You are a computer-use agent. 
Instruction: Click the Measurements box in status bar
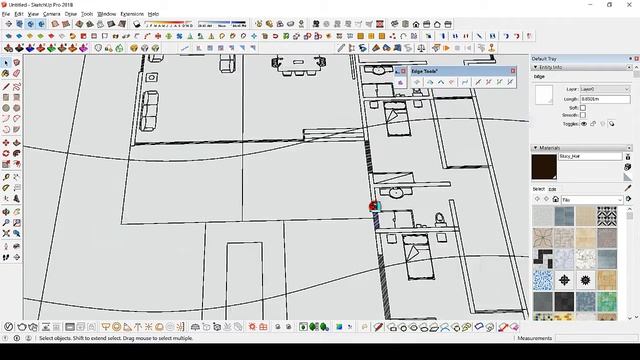coord(596,338)
